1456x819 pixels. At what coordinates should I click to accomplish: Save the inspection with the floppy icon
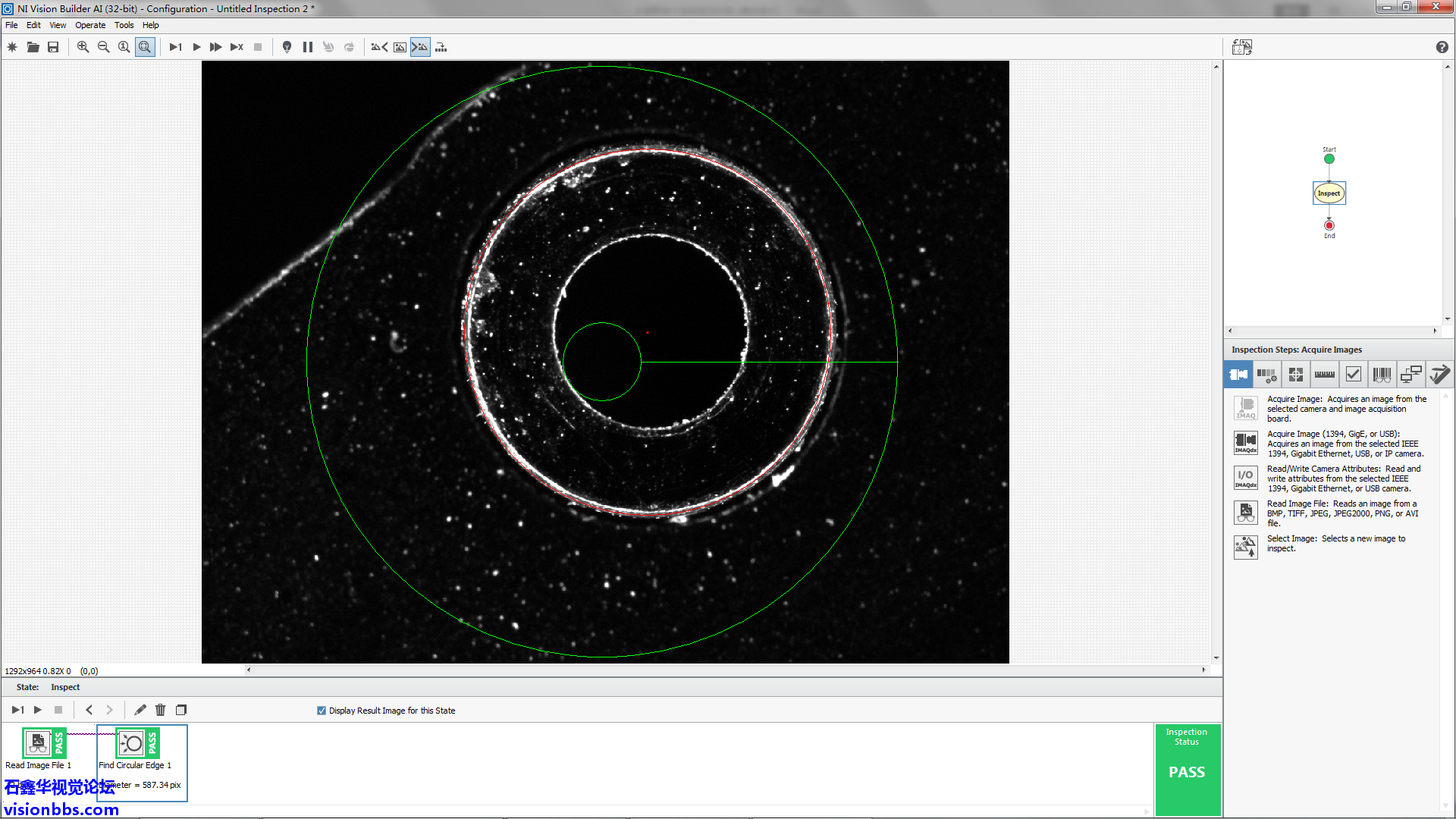pos(53,47)
